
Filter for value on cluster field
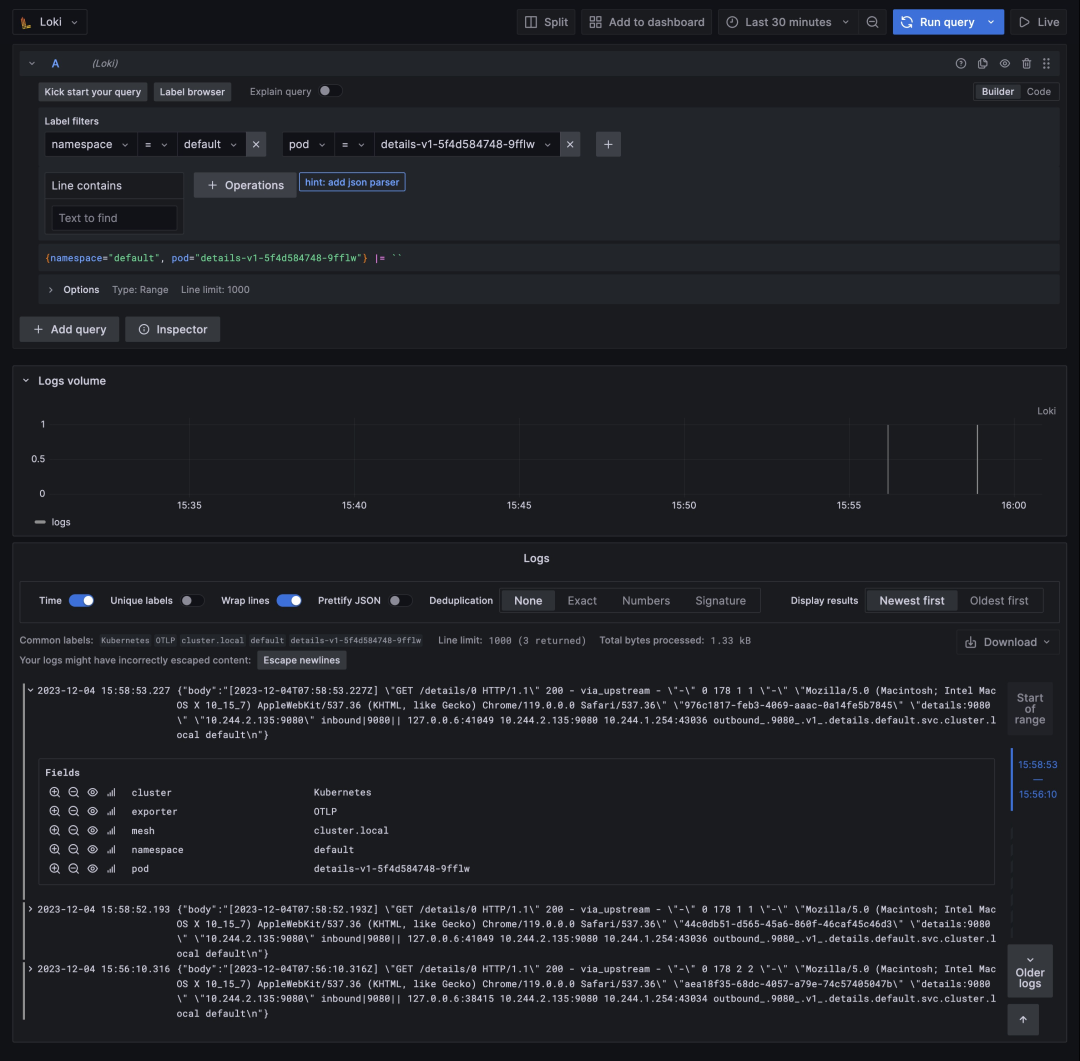(x=55, y=792)
